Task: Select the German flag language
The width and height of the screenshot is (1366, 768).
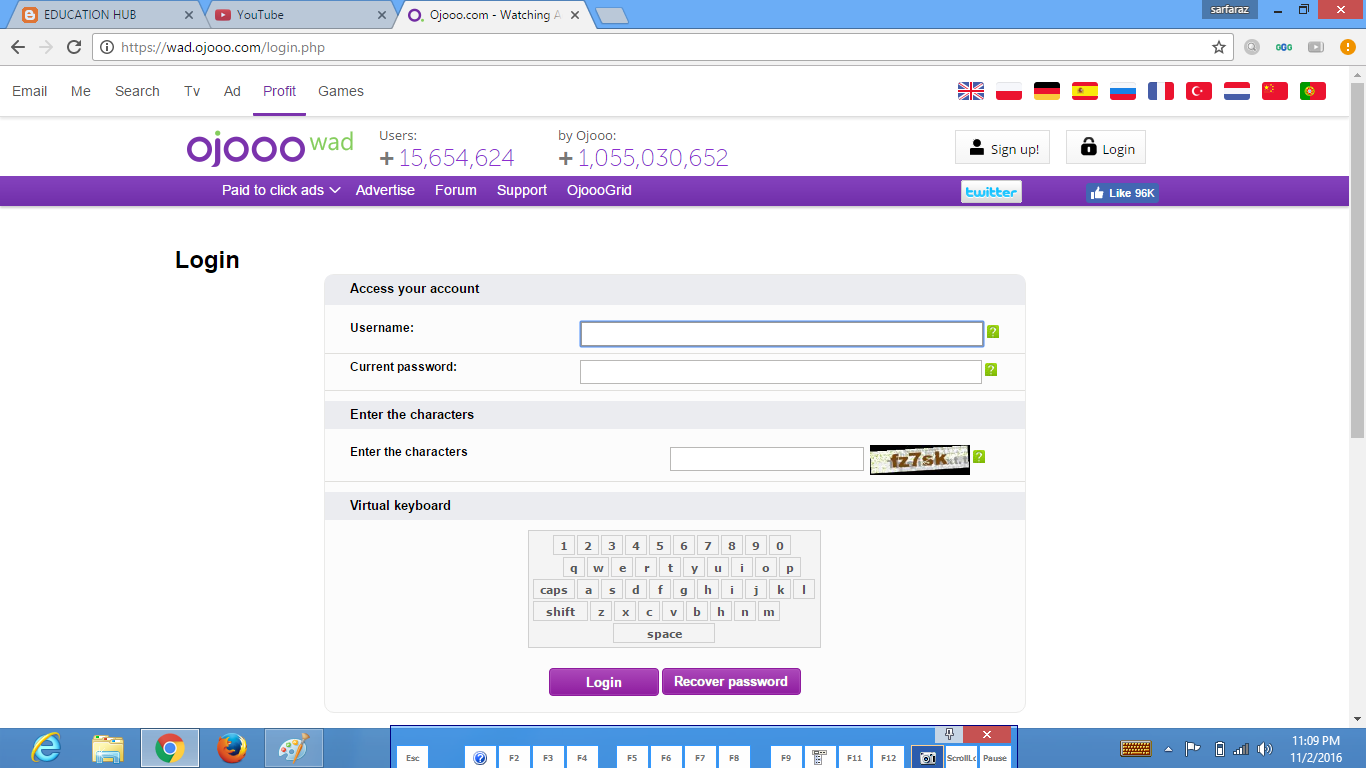Action: tap(1047, 91)
